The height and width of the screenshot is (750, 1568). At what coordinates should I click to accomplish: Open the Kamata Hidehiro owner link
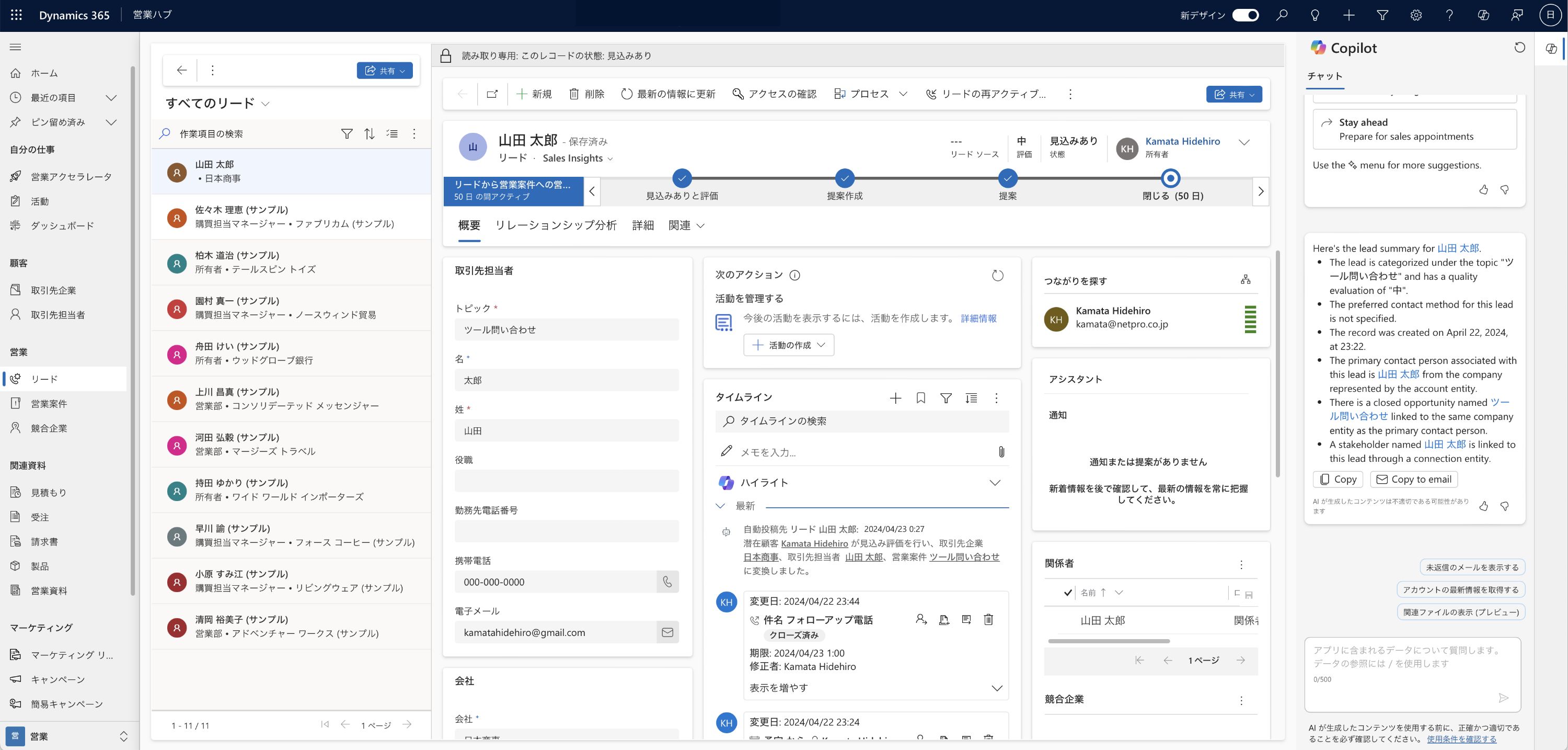click(1182, 141)
